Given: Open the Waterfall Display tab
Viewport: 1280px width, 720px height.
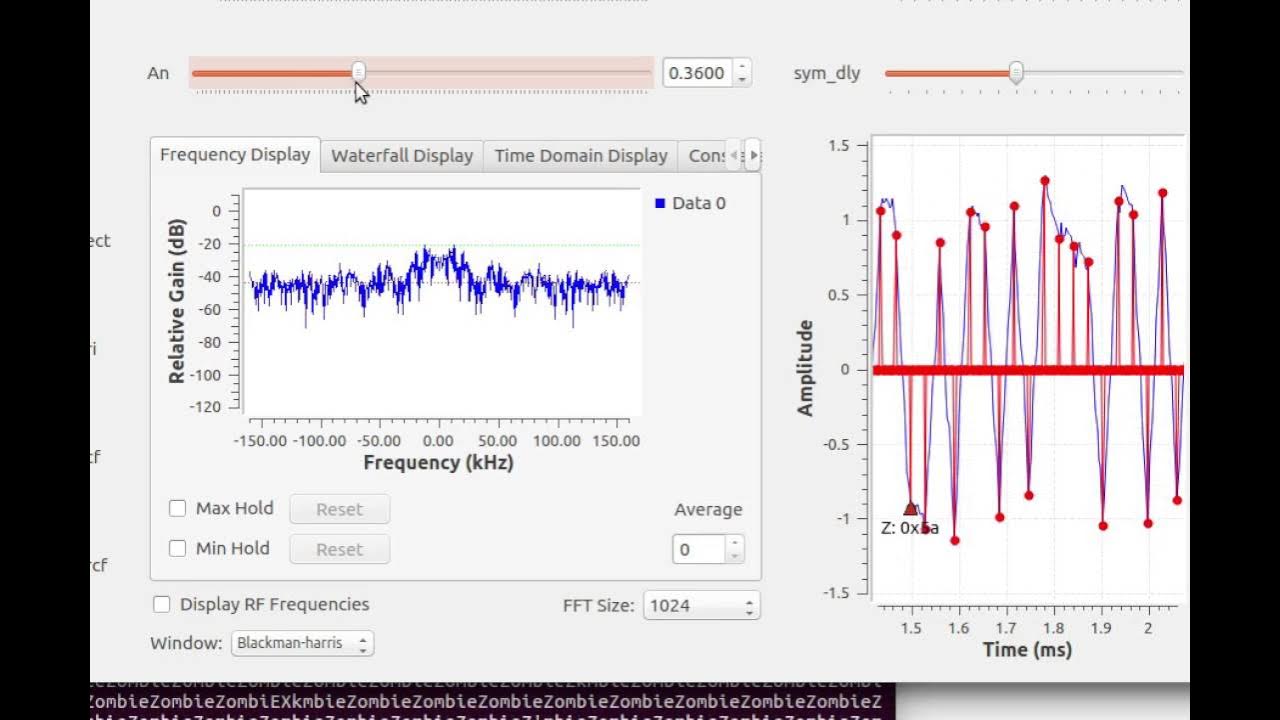Looking at the screenshot, I should click(x=402, y=156).
